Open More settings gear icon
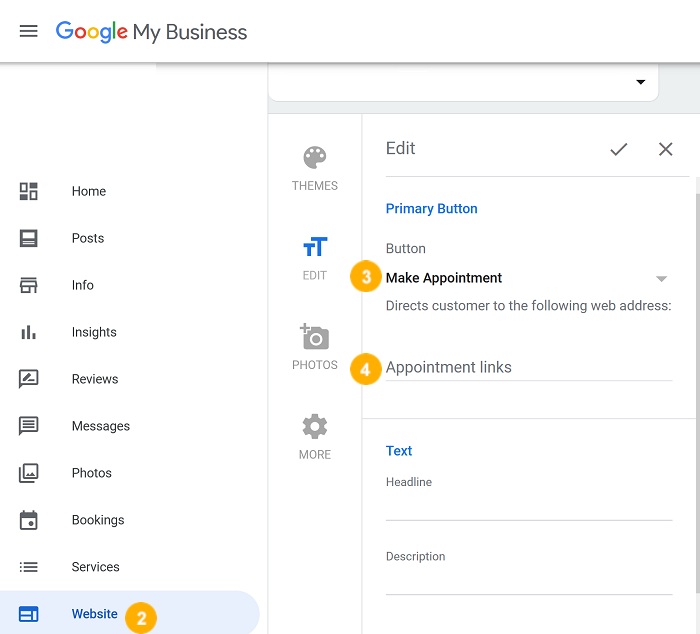Screen dimensions: 700x634 coord(315,426)
